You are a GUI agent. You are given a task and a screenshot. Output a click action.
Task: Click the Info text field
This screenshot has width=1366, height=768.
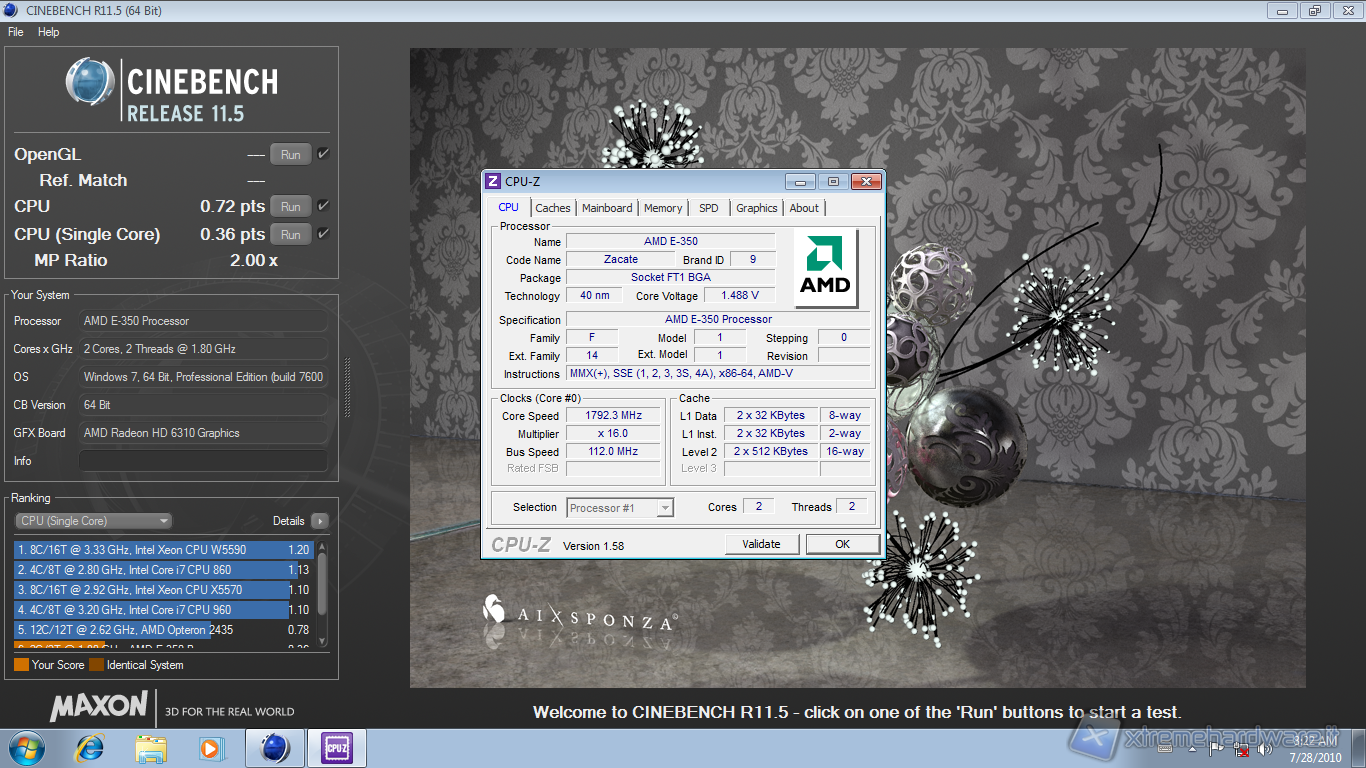click(203, 461)
